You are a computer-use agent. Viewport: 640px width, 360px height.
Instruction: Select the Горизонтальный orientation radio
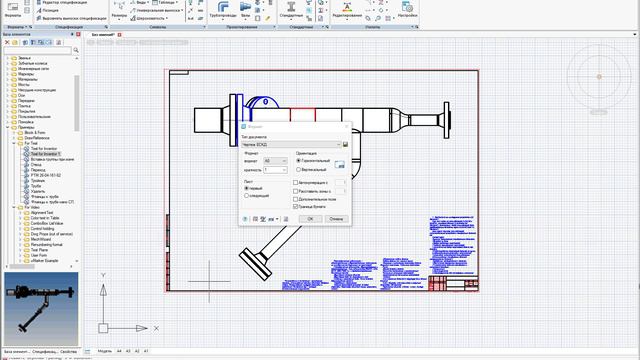point(298,161)
